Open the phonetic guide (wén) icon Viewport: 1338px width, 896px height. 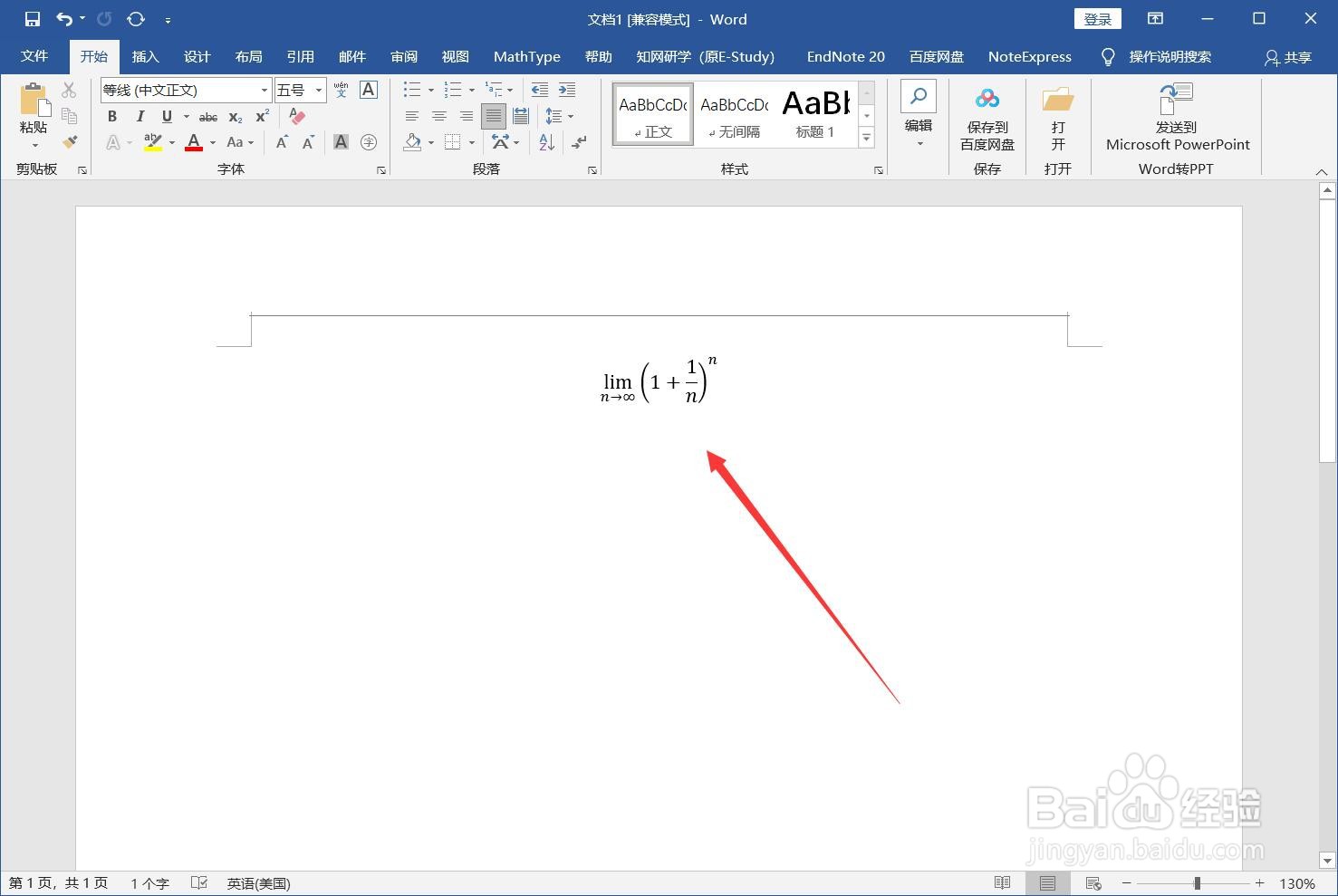tap(341, 90)
